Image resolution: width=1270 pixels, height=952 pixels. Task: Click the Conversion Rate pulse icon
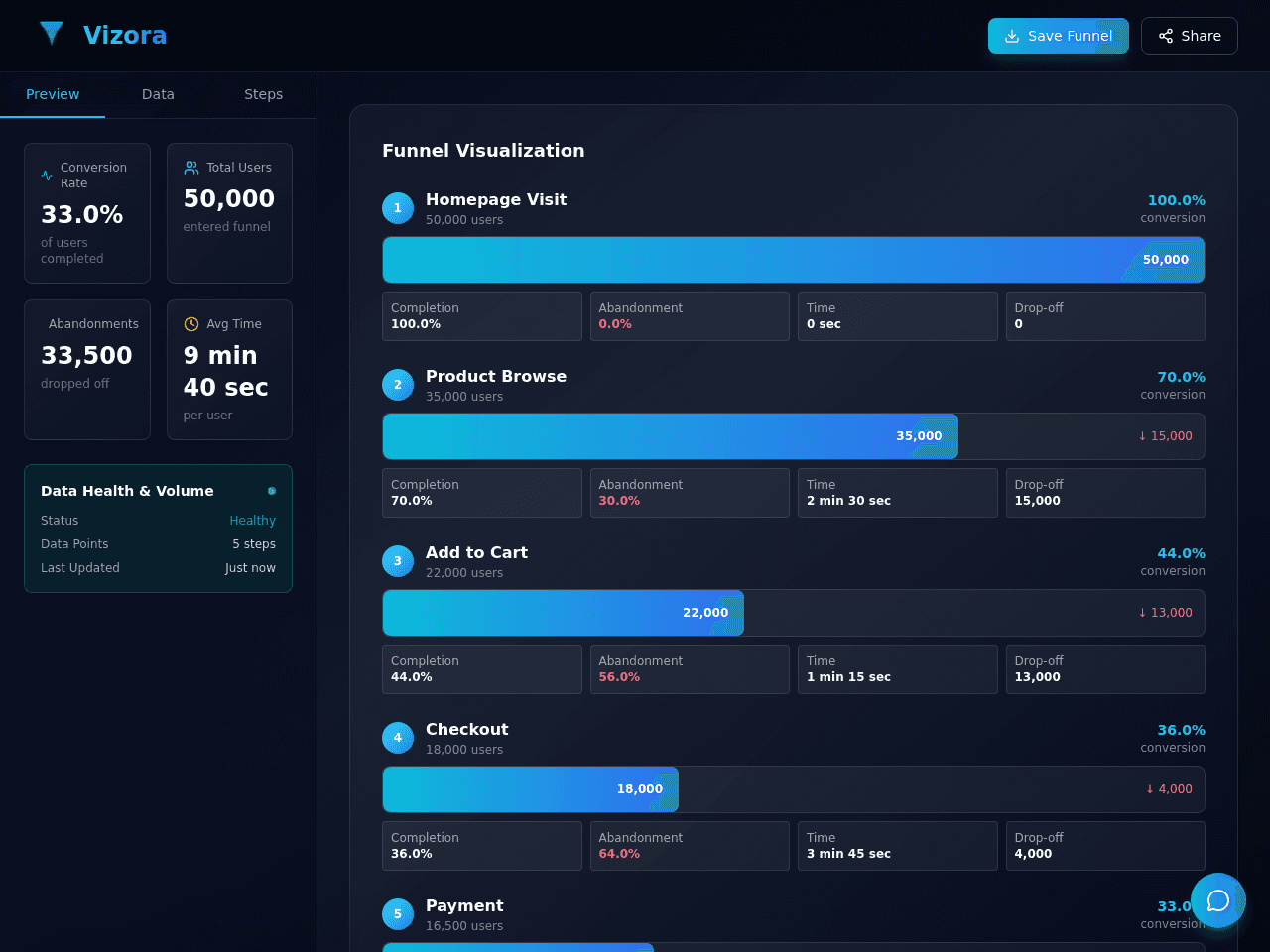[47, 176]
